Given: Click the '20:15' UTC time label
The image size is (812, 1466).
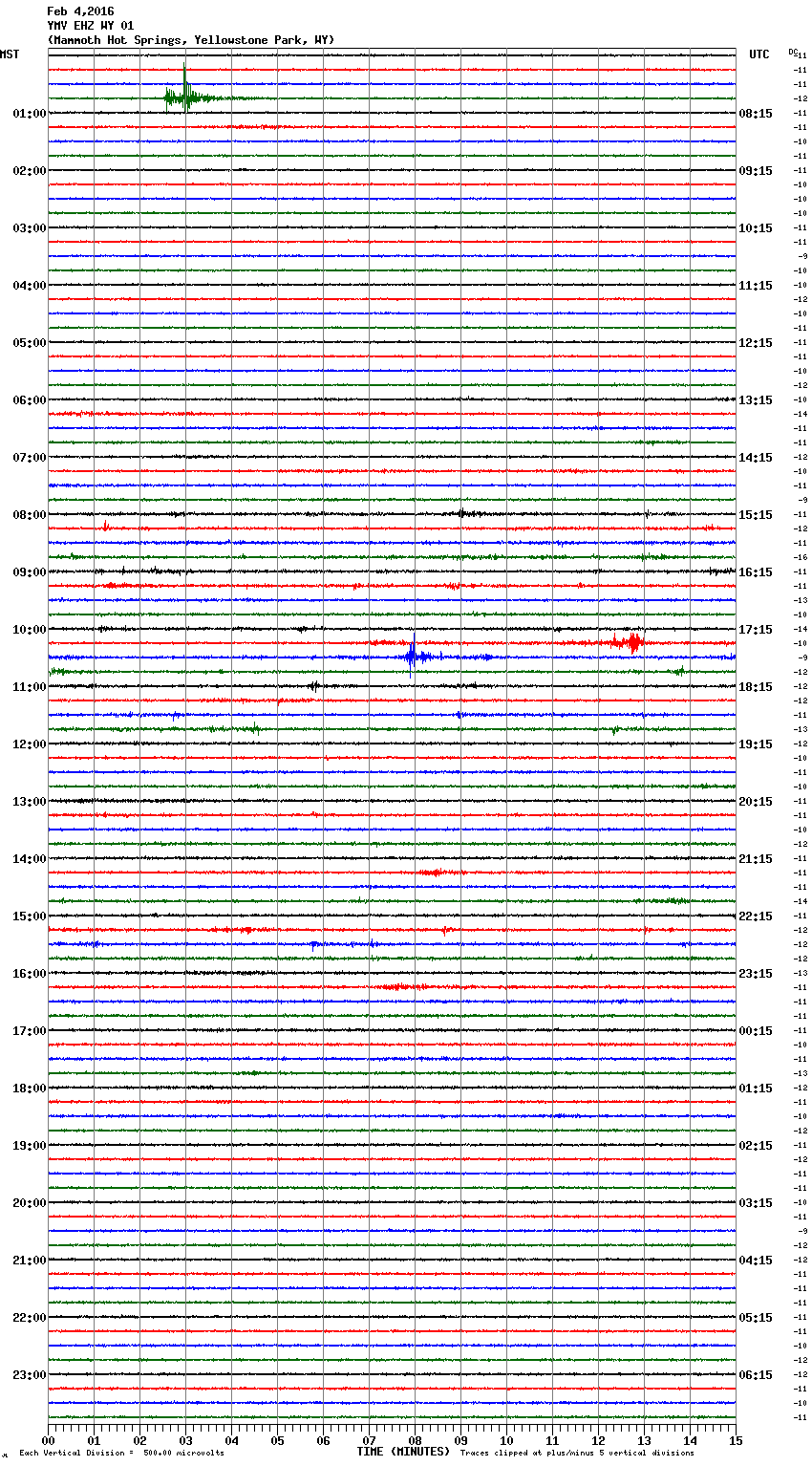Looking at the screenshot, I should (x=756, y=802).
